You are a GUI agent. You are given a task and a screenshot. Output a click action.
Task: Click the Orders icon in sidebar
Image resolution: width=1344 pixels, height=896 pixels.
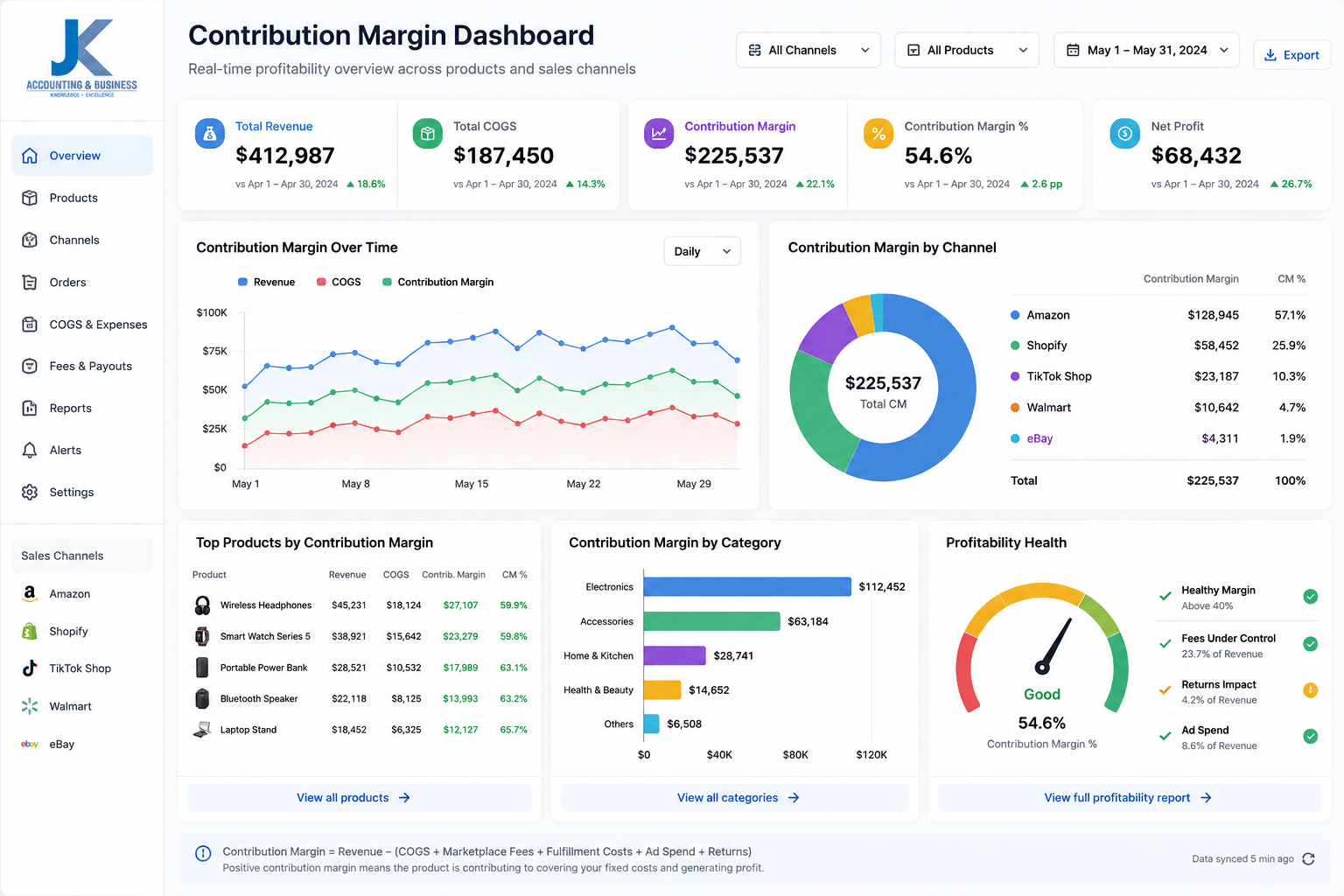[30, 282]
